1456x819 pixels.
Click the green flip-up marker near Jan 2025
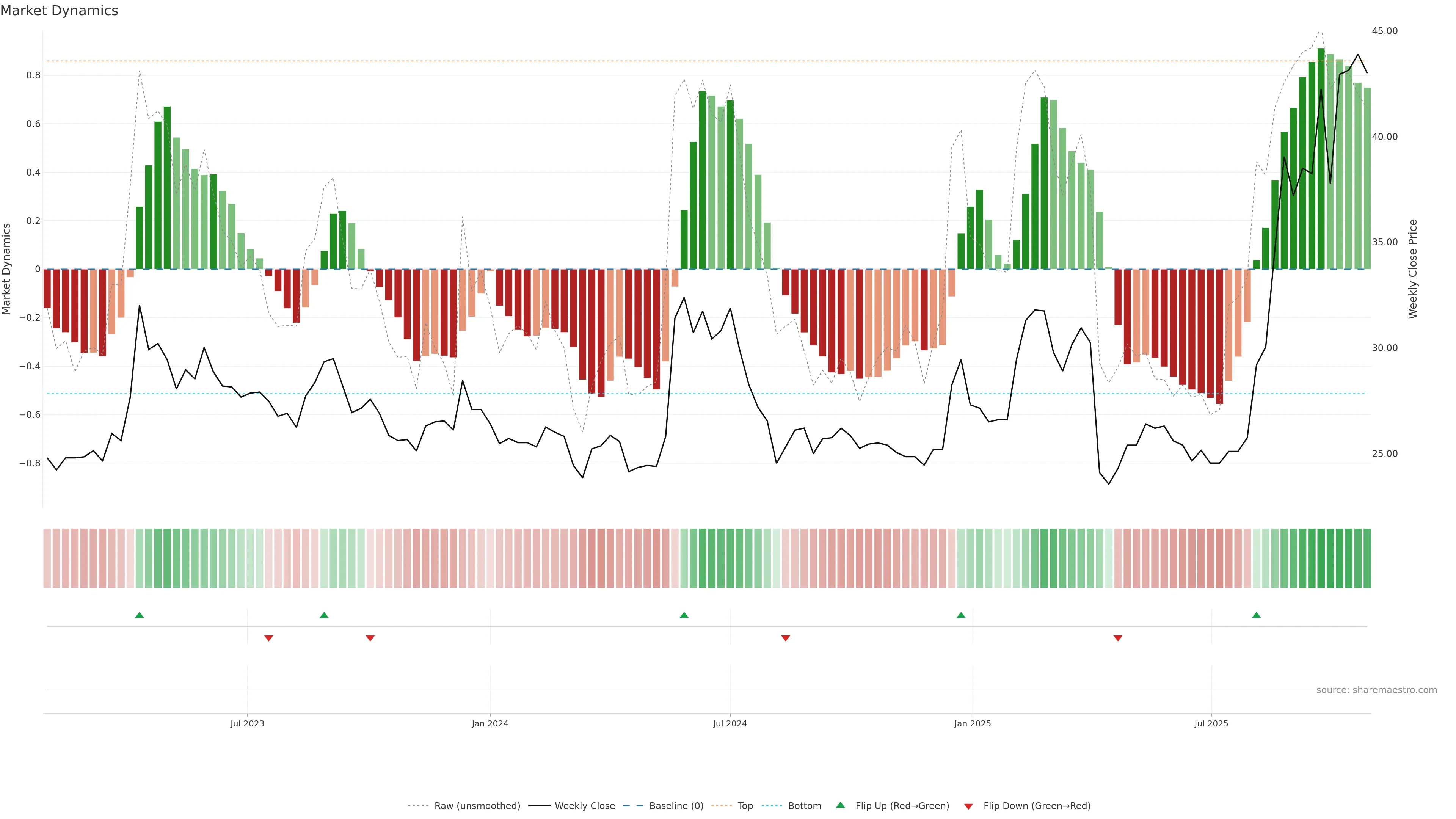(x=961, y=615)
